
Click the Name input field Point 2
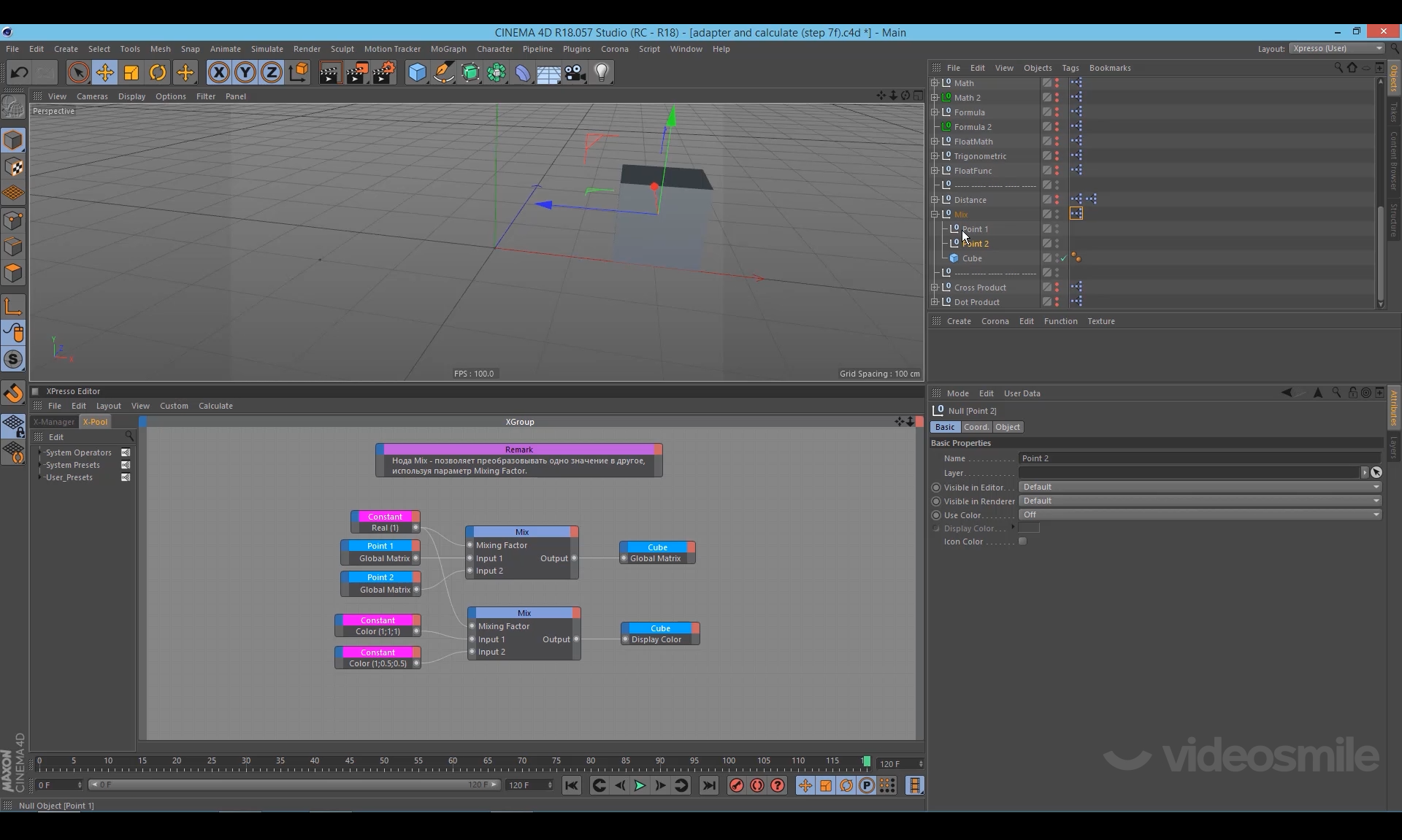pos(1198,458)
